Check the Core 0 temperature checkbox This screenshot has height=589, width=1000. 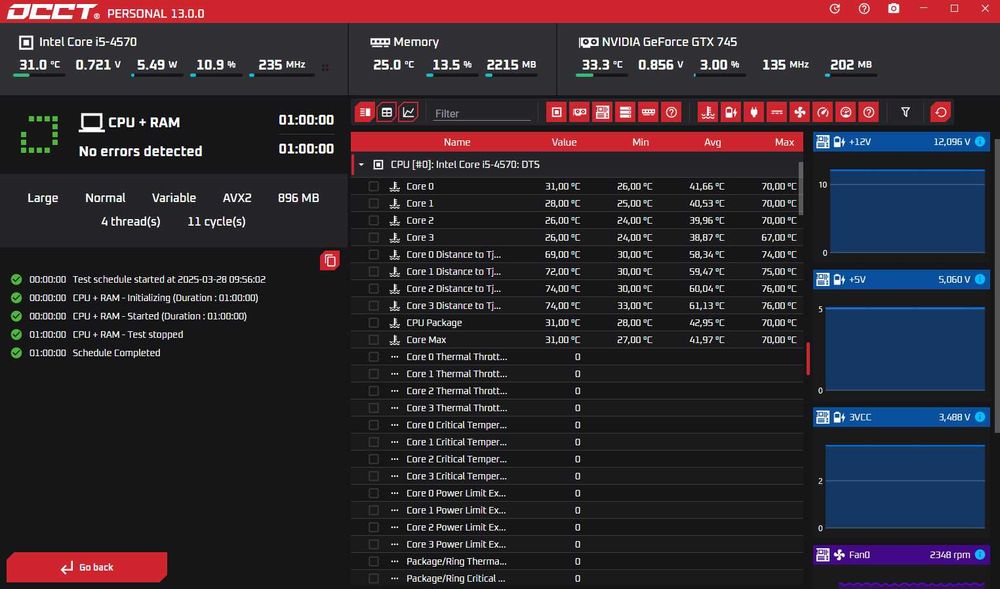click(x=374, y=186)
